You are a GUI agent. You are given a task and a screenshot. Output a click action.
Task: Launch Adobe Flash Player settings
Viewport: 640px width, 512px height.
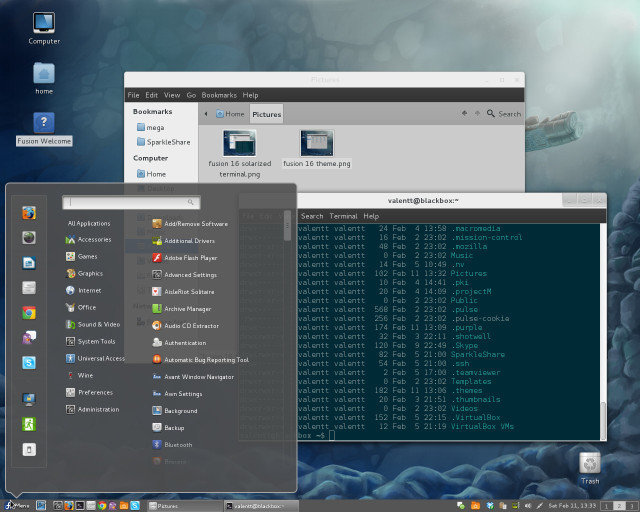(x=184, y=258)
